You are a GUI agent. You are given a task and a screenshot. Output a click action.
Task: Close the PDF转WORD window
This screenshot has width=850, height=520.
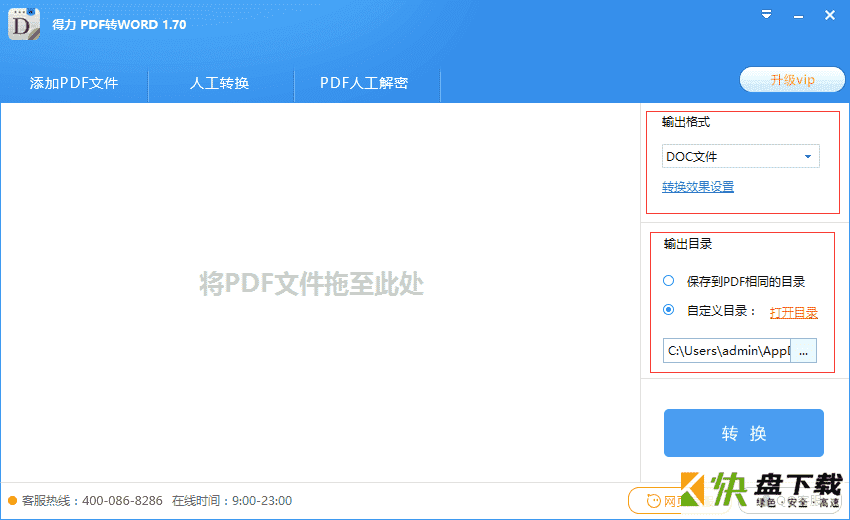point(829,15)
